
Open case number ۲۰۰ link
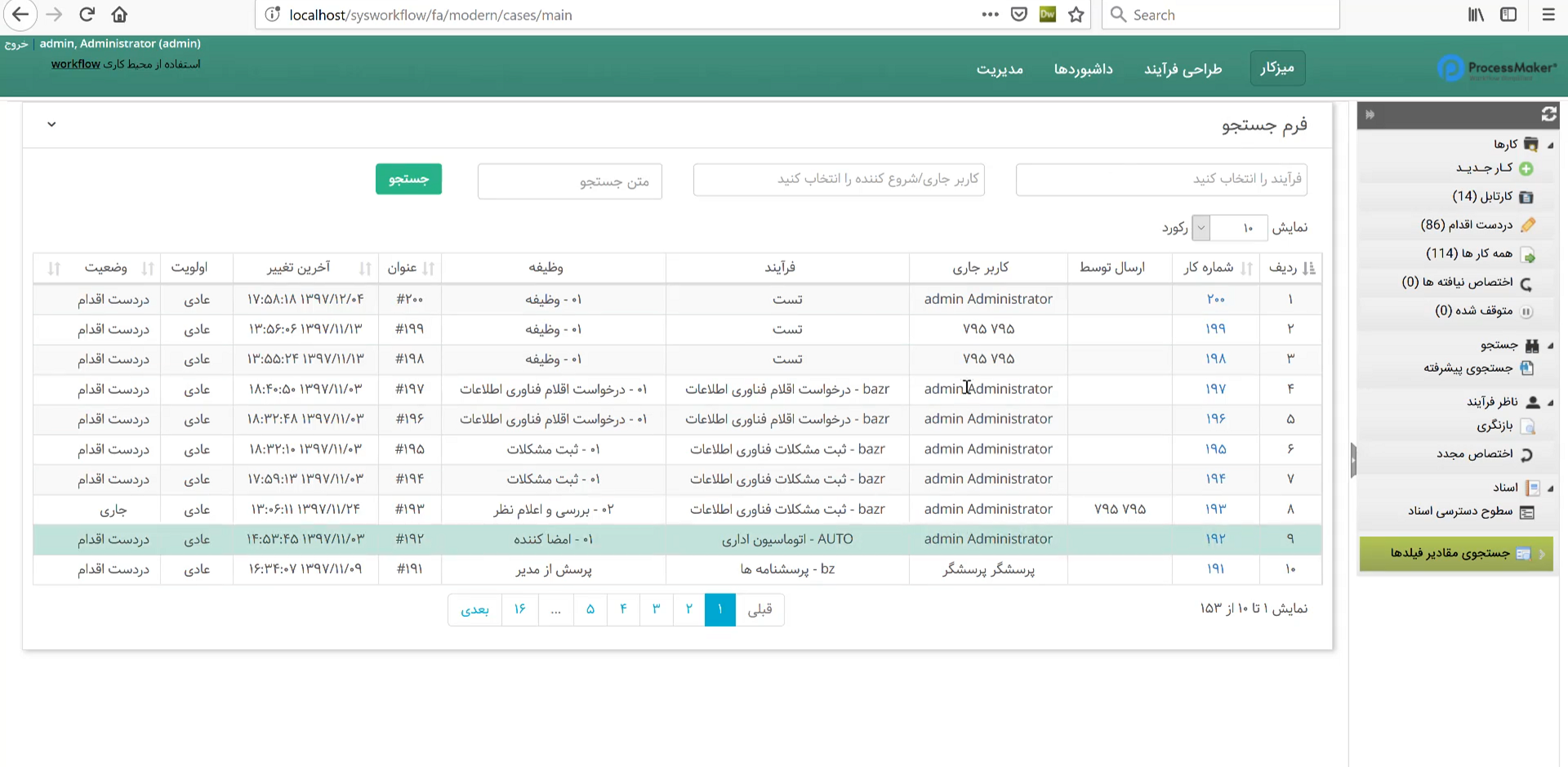pyautogui.click(x=1215, y=299)
